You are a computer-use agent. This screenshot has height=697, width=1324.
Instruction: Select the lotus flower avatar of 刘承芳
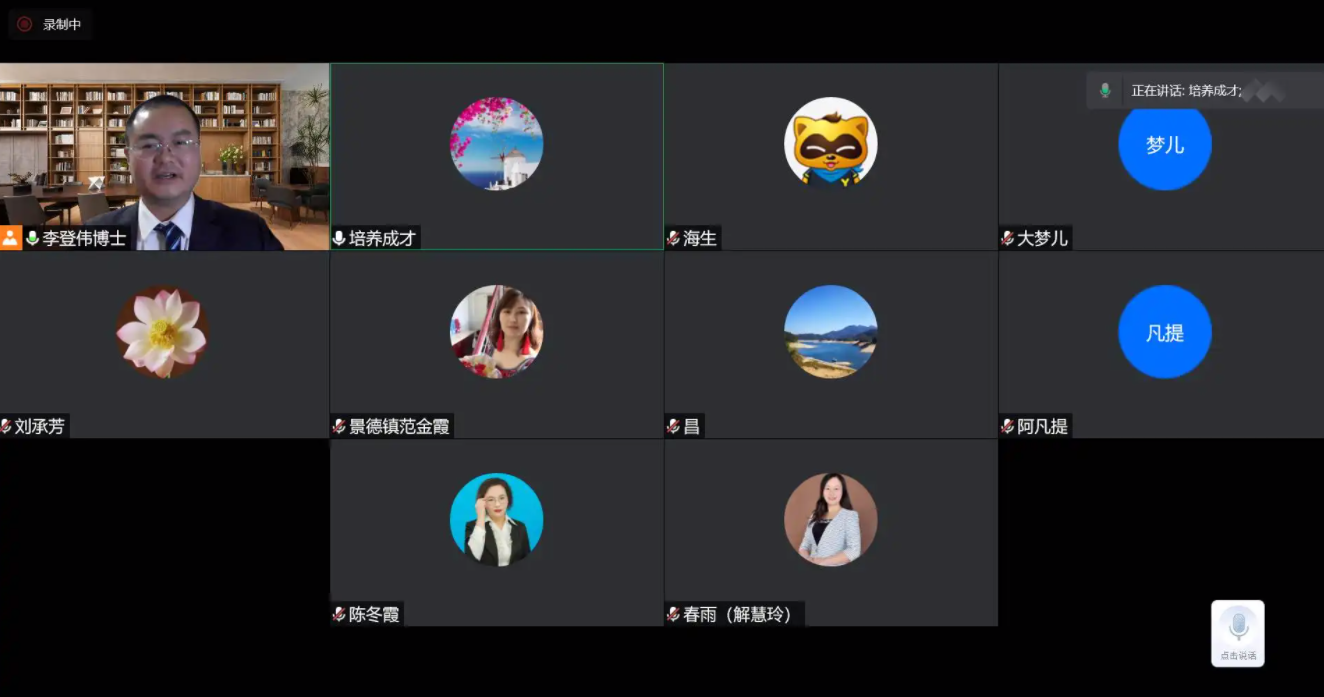tap(162, 332)
